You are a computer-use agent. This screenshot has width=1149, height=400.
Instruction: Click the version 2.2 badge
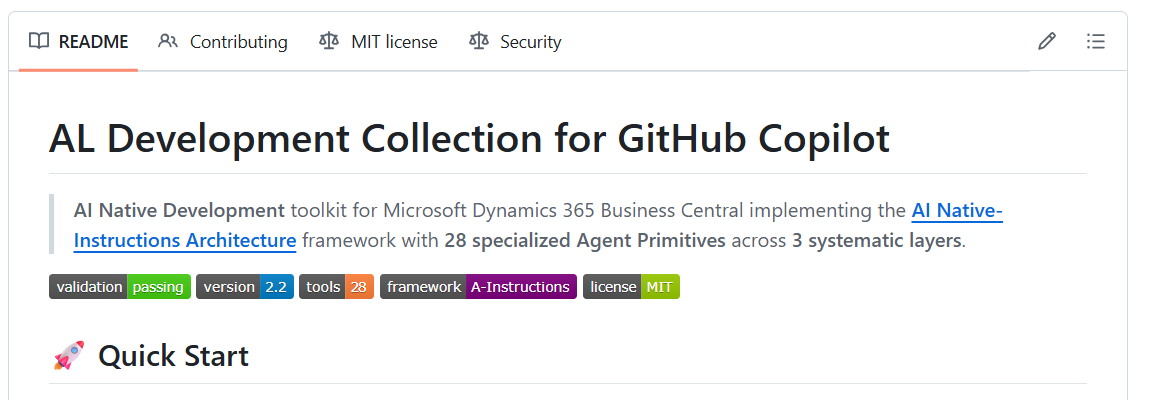click(245, 287)
